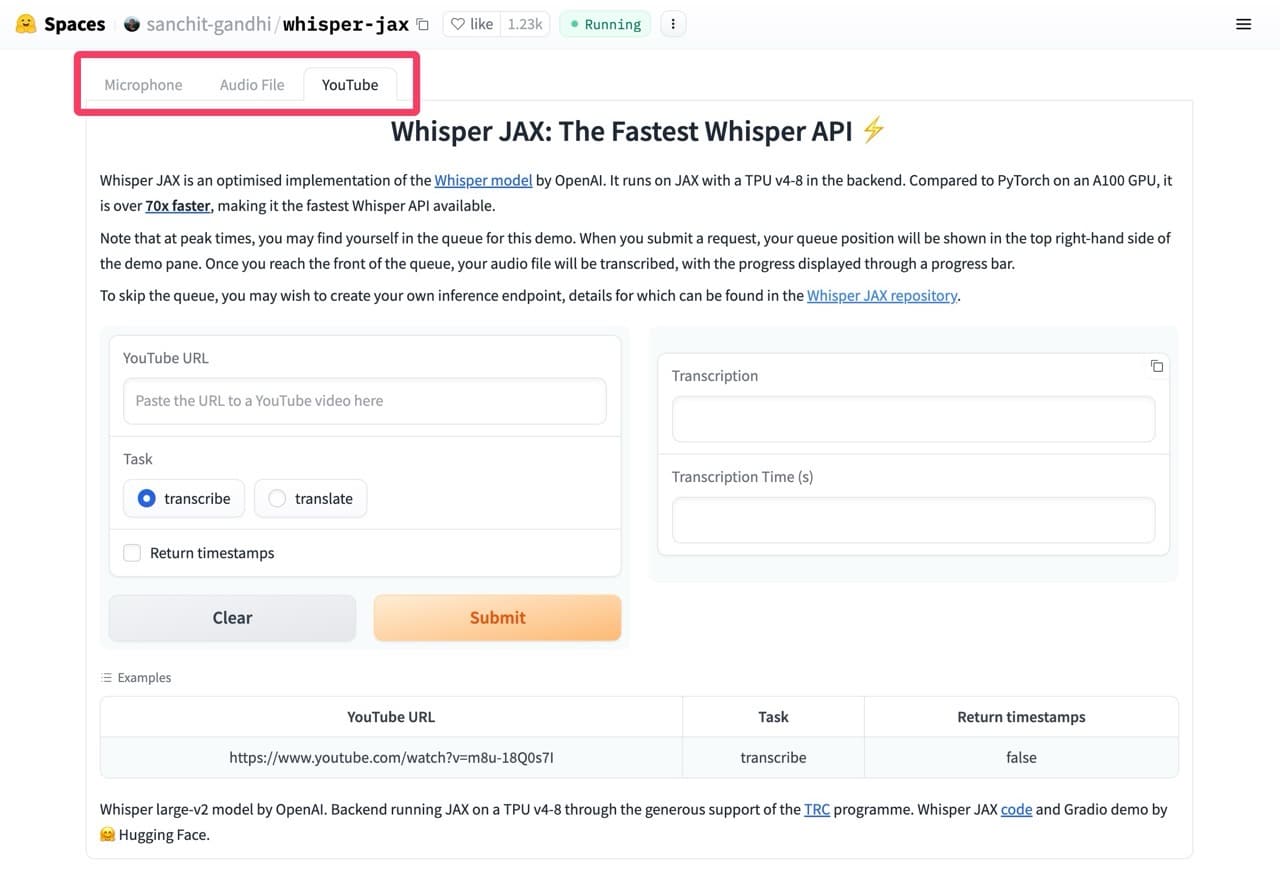Click the heart like button
The image size is (1280, 894).
(x=472, y=24)
